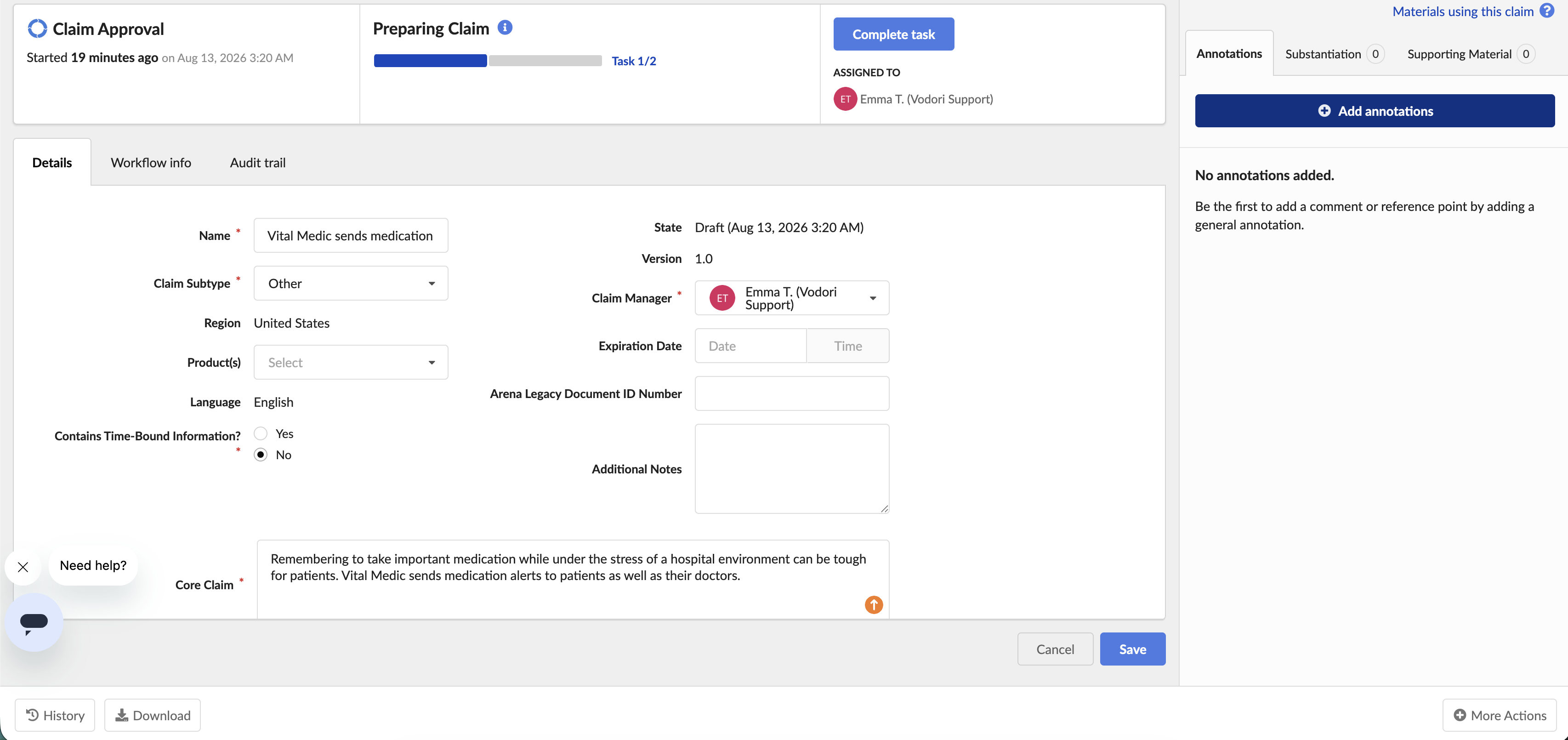Click the Complete task button
The height and width of the screenshot is (740, 1568).
click(893, 34)
